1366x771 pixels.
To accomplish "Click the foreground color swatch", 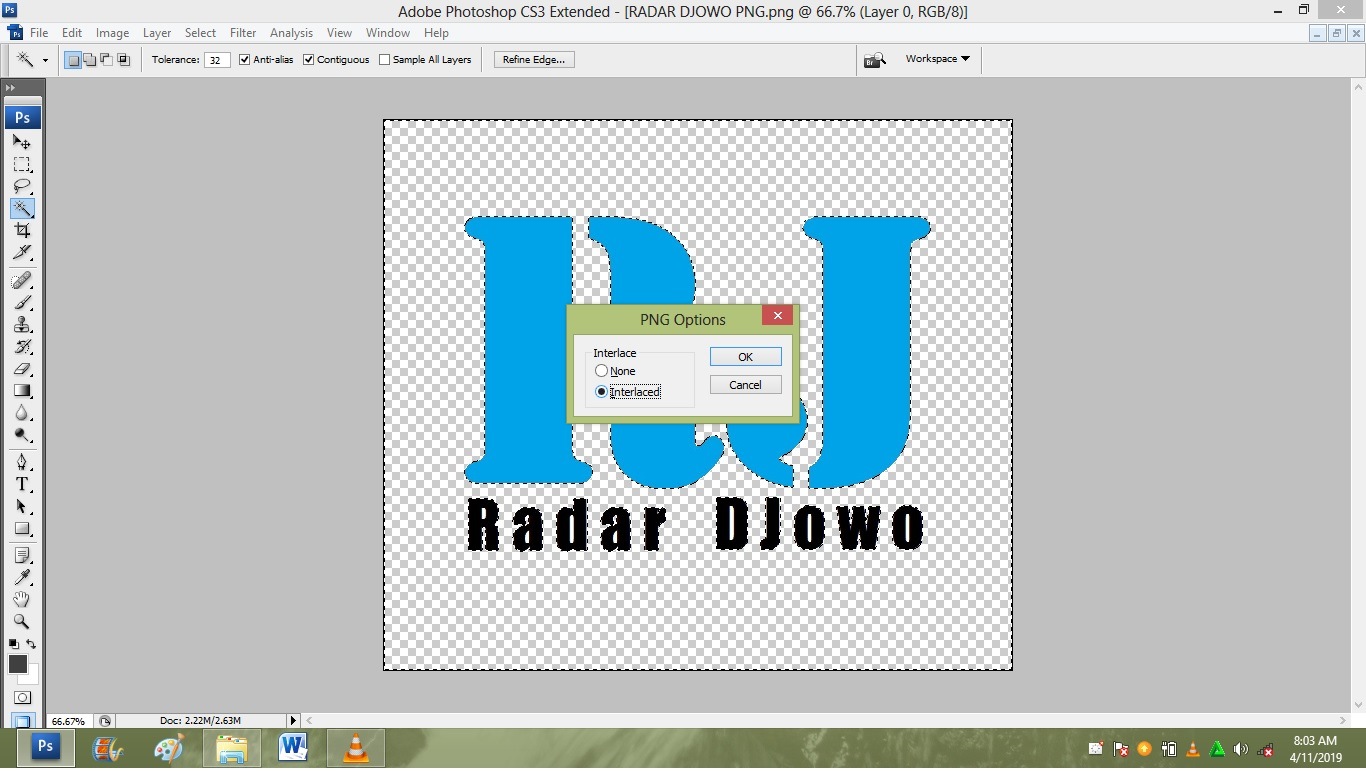I will pyautogui.click(x=18, y=664).
